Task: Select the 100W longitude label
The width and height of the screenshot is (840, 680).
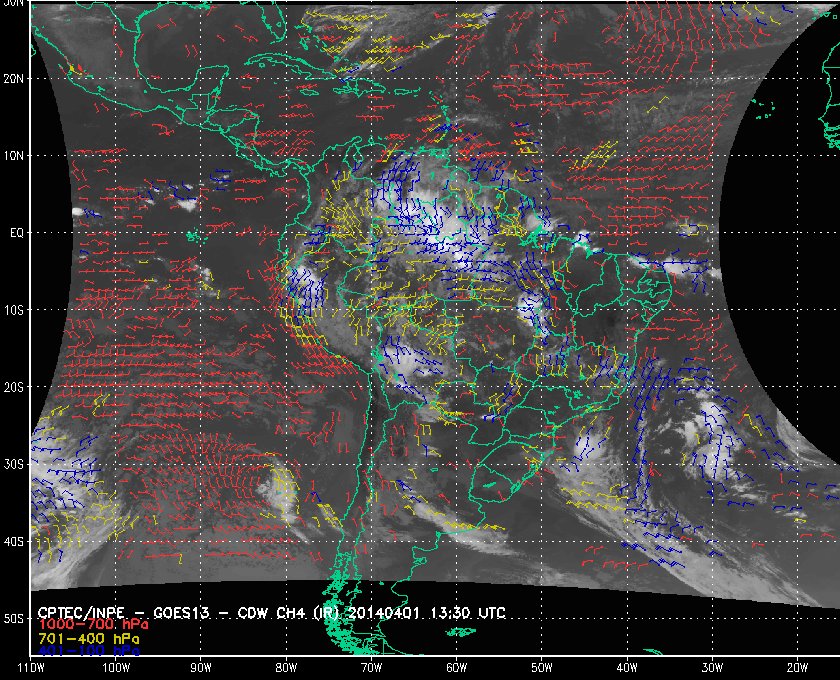Action: [x=116, y=668]
